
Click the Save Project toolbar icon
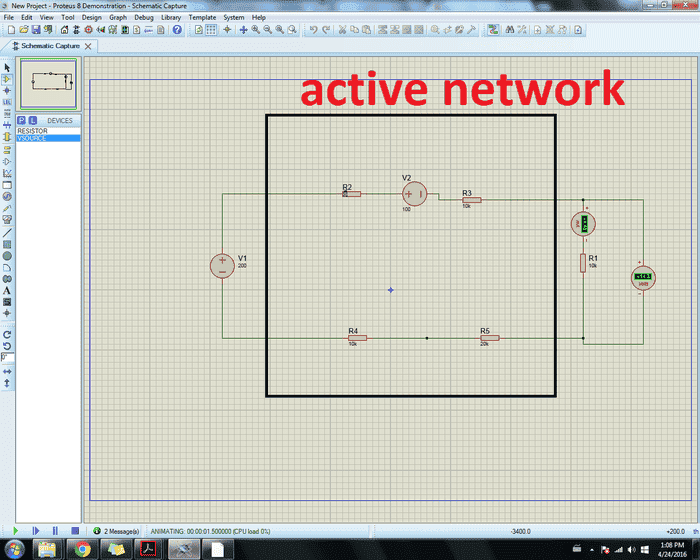36,30
